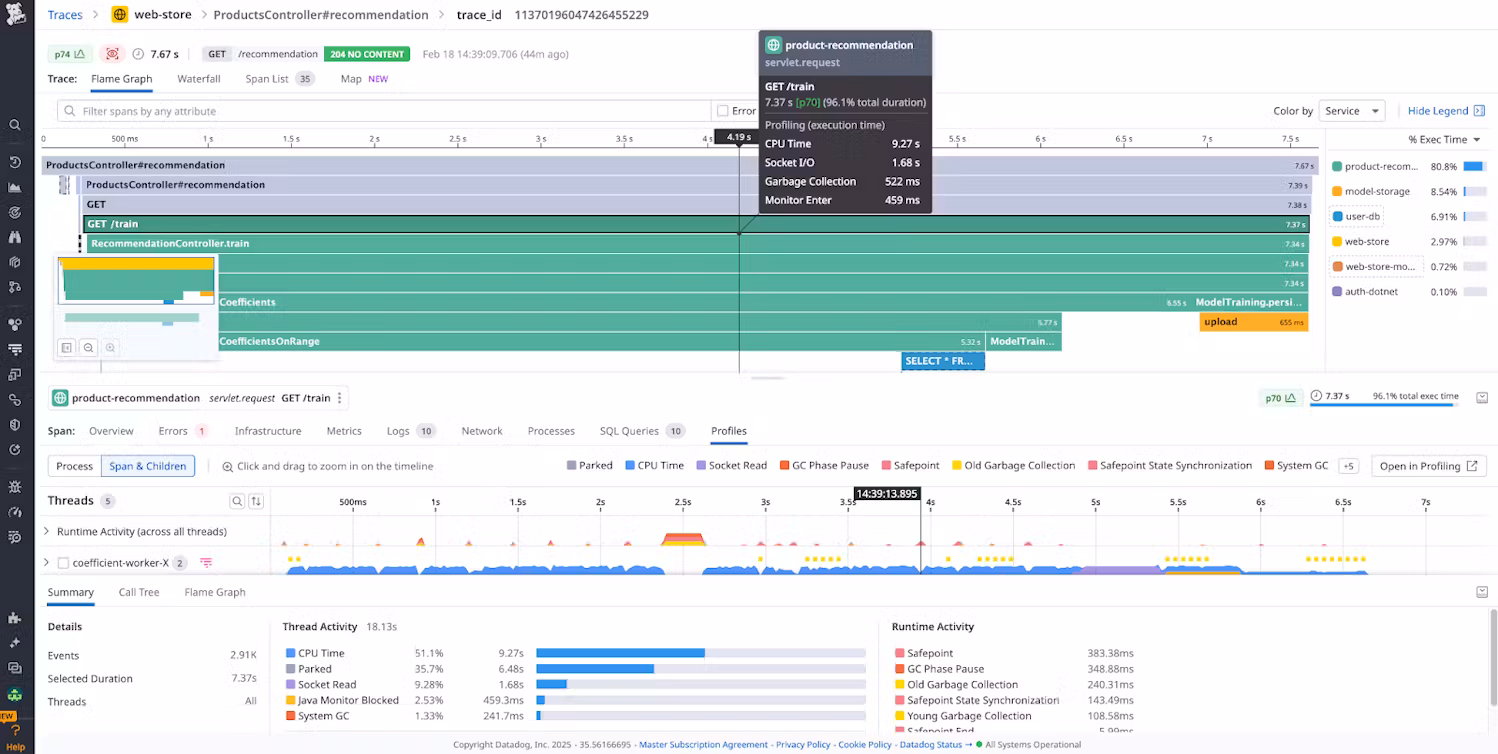Image resolution: width=1498 pixels, height=754 pixels.
Task: Click the minimap zoom out magnifier icon
Action: point(89,348)
